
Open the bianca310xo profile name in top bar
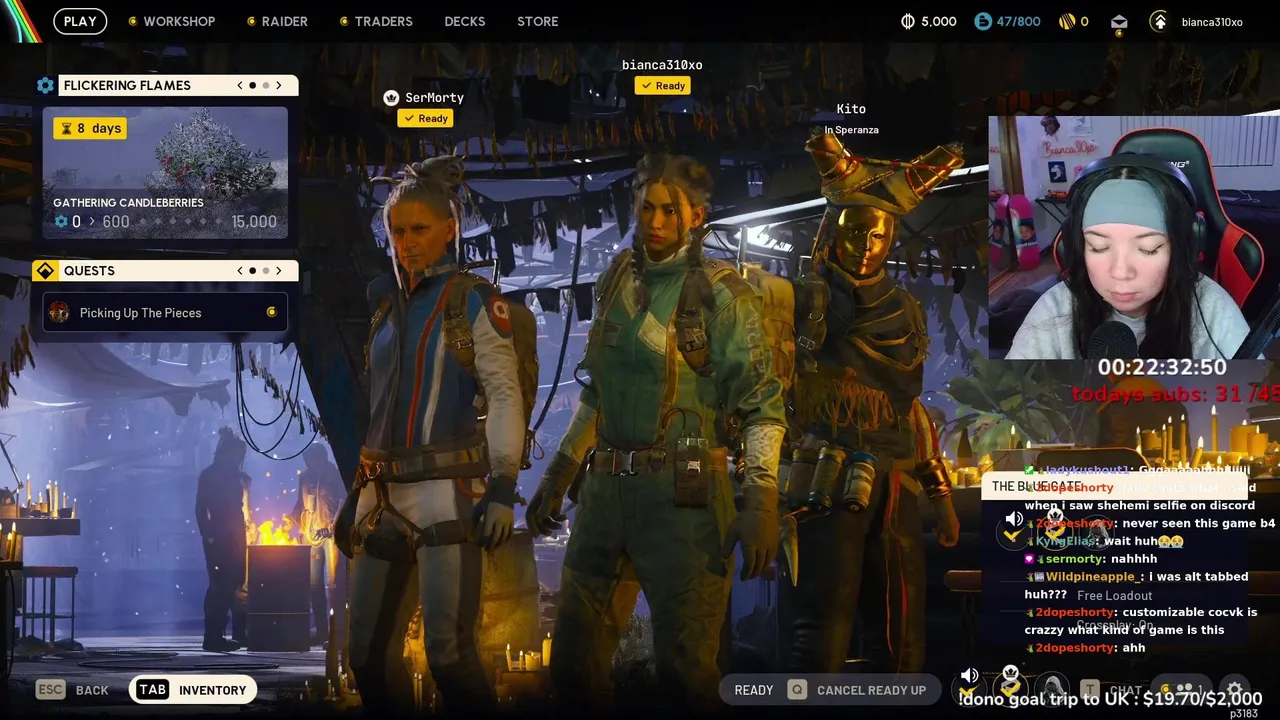pos(1212,22)
